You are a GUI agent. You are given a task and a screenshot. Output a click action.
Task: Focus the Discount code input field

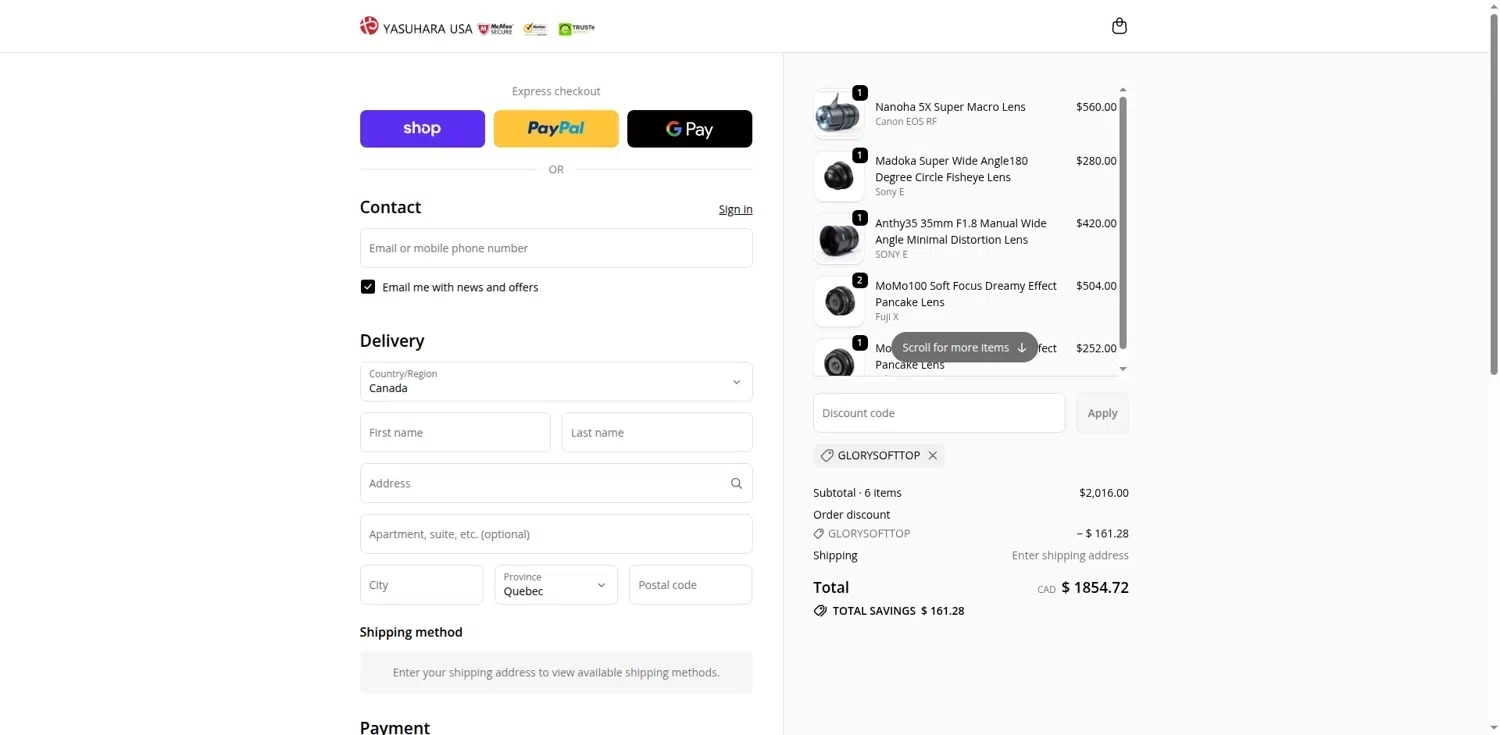[x=939, y=413]
